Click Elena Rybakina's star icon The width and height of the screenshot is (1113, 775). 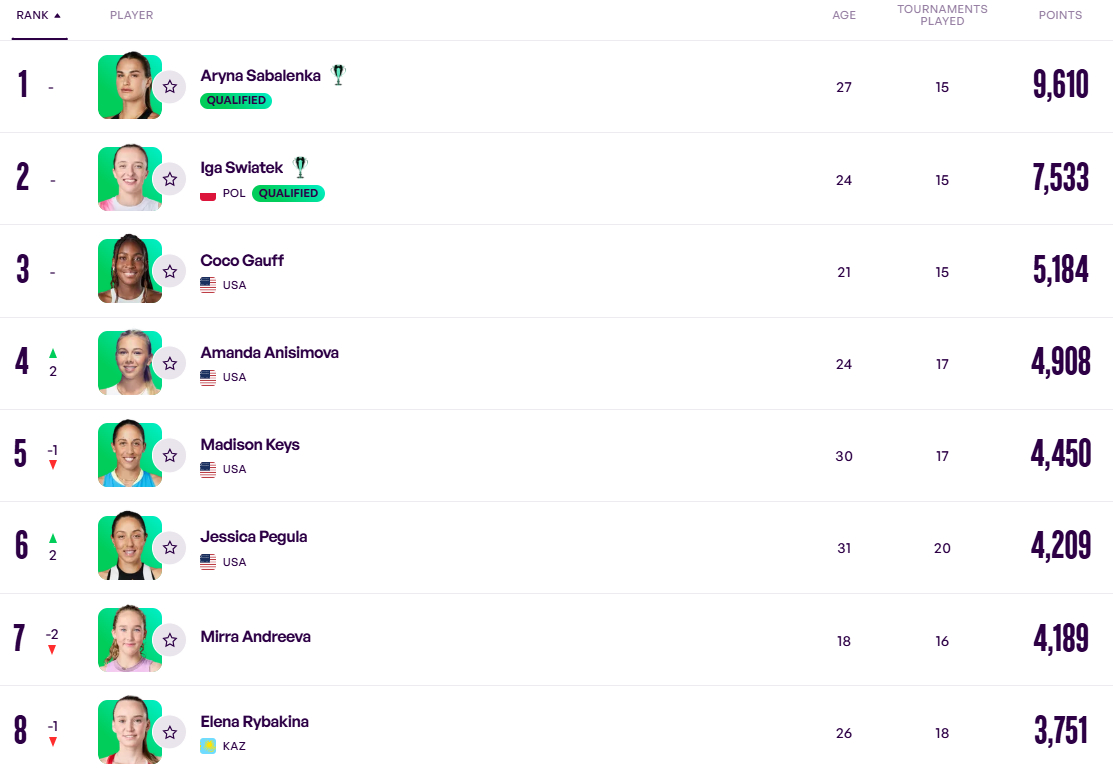170,731
